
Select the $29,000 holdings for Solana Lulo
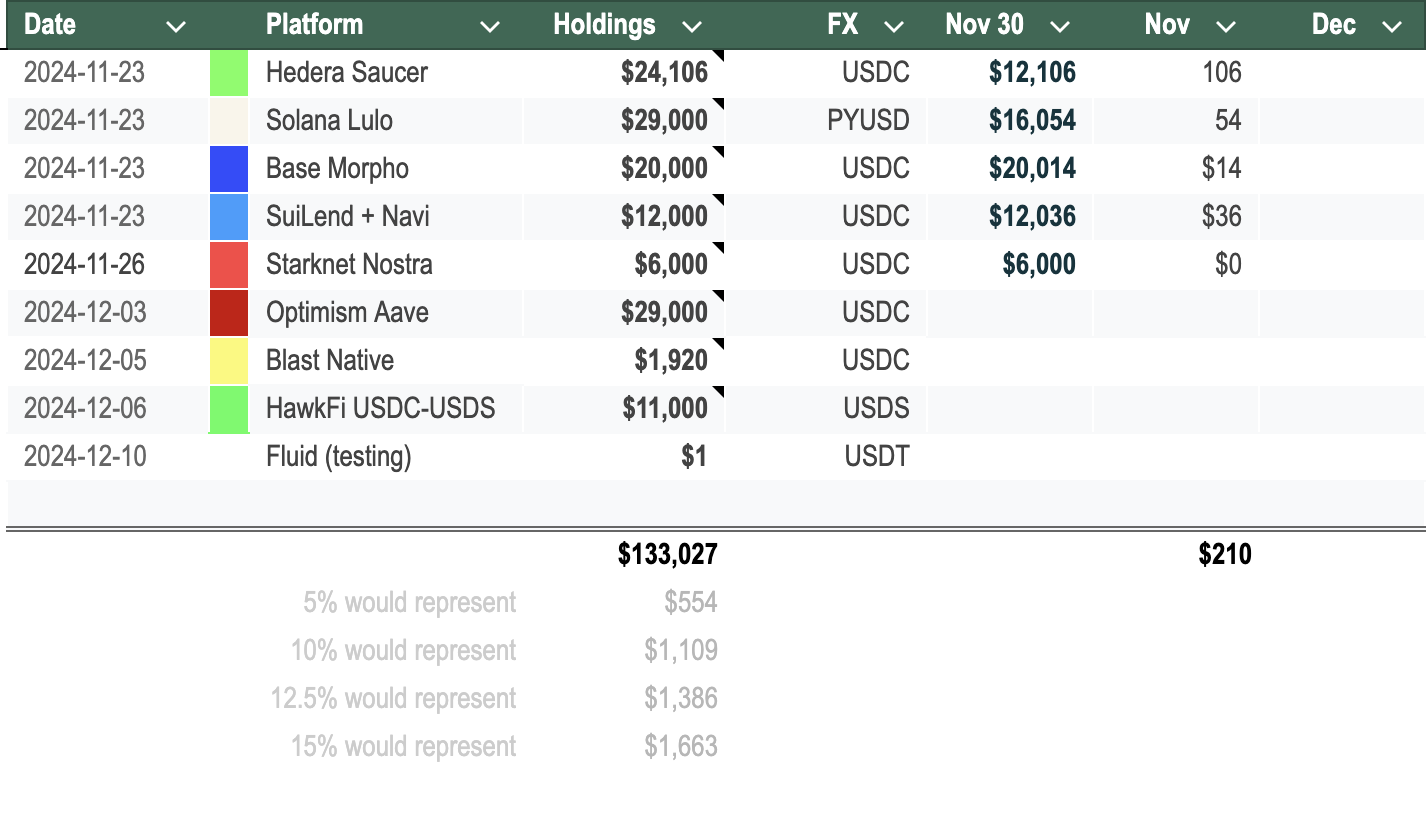point(623,120)
